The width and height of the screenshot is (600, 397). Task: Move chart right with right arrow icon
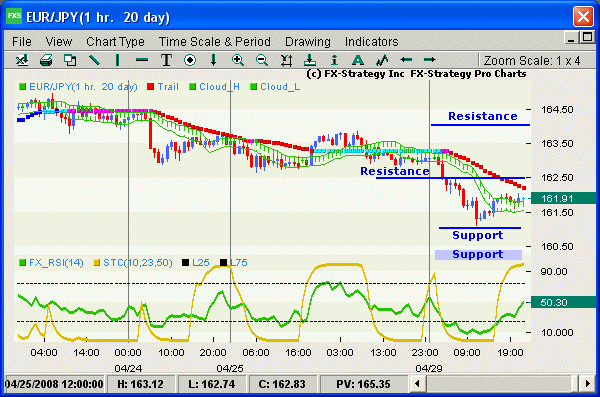click(429, 60)
